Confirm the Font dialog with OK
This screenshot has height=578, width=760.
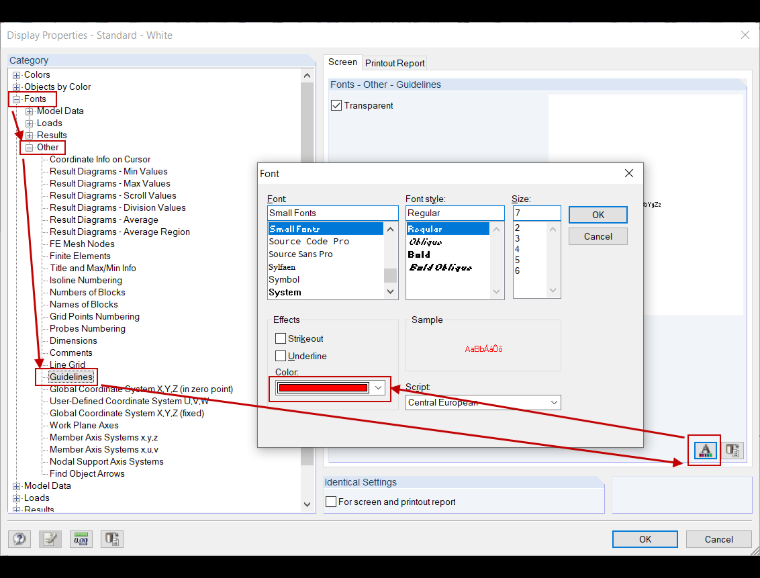point(598,215)
